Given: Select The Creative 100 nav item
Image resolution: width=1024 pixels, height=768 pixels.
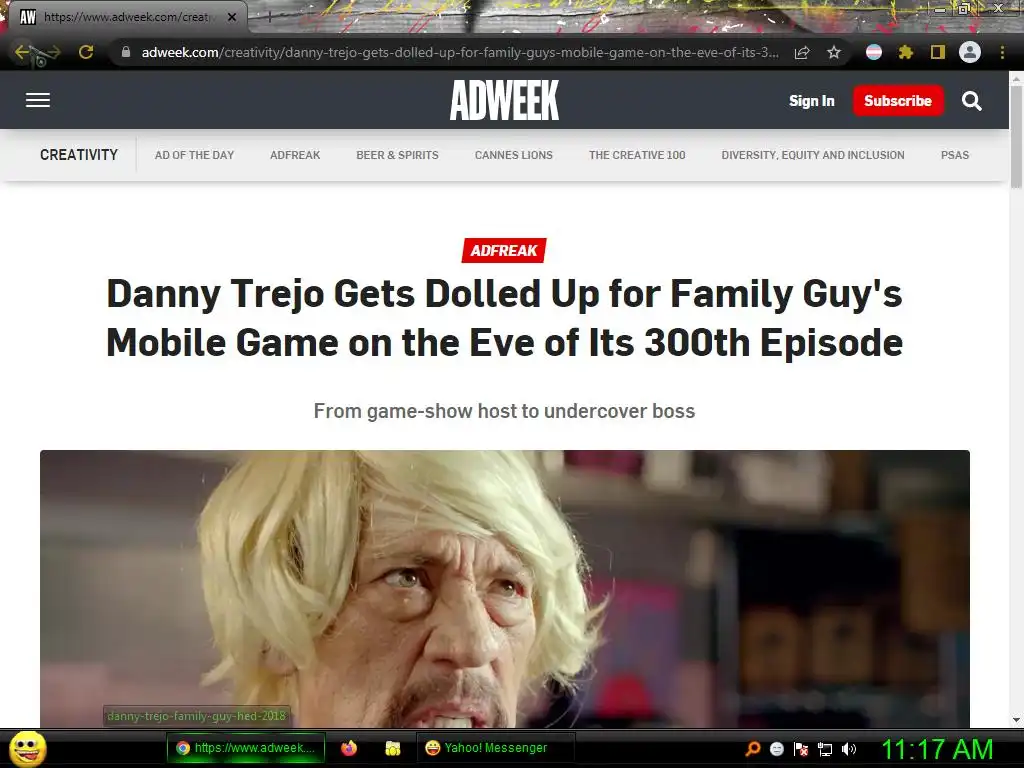Looking at the screenshot, I should tap(637, 155).
